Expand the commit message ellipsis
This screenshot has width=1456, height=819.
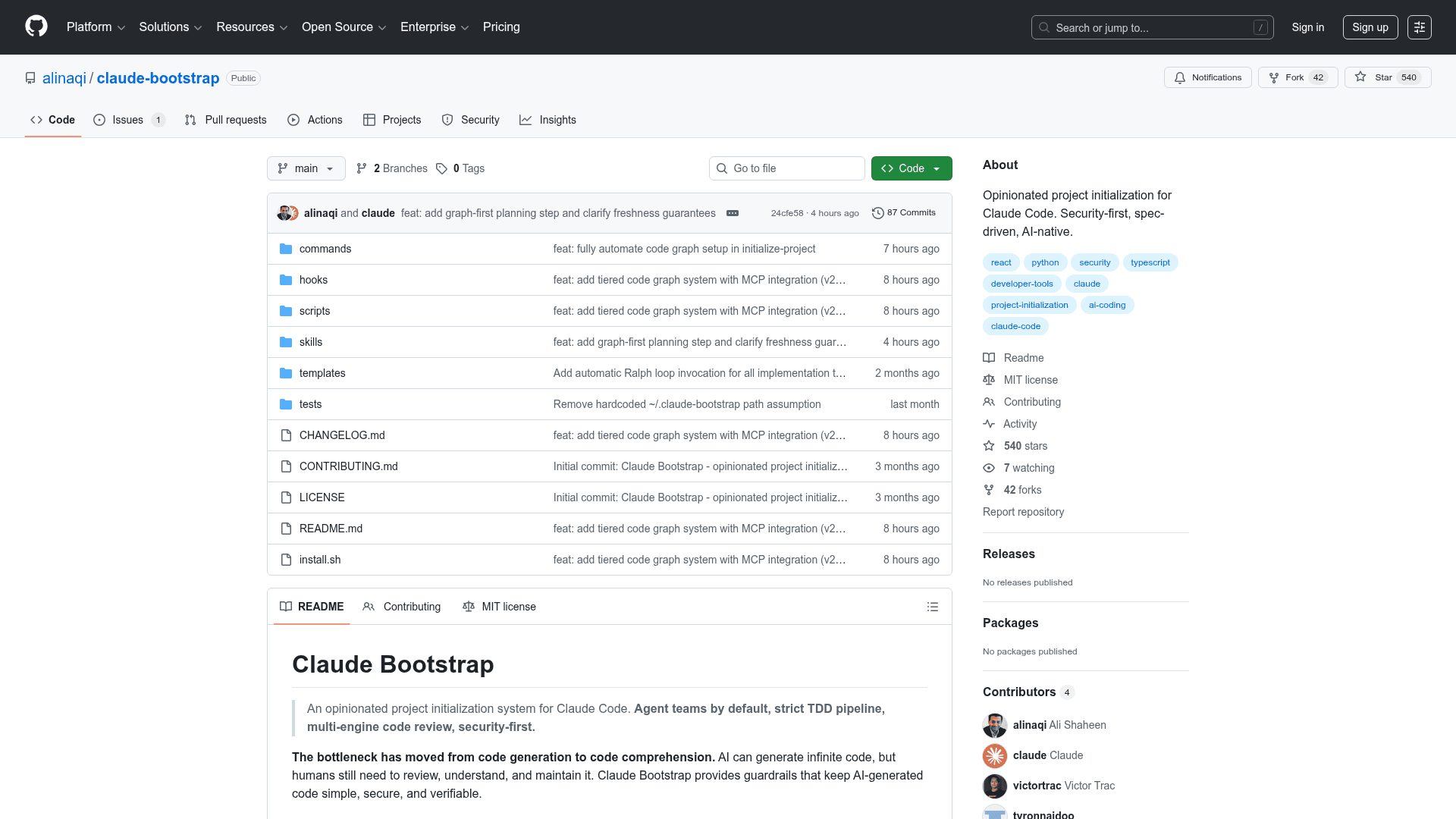[x=732, y=213]
